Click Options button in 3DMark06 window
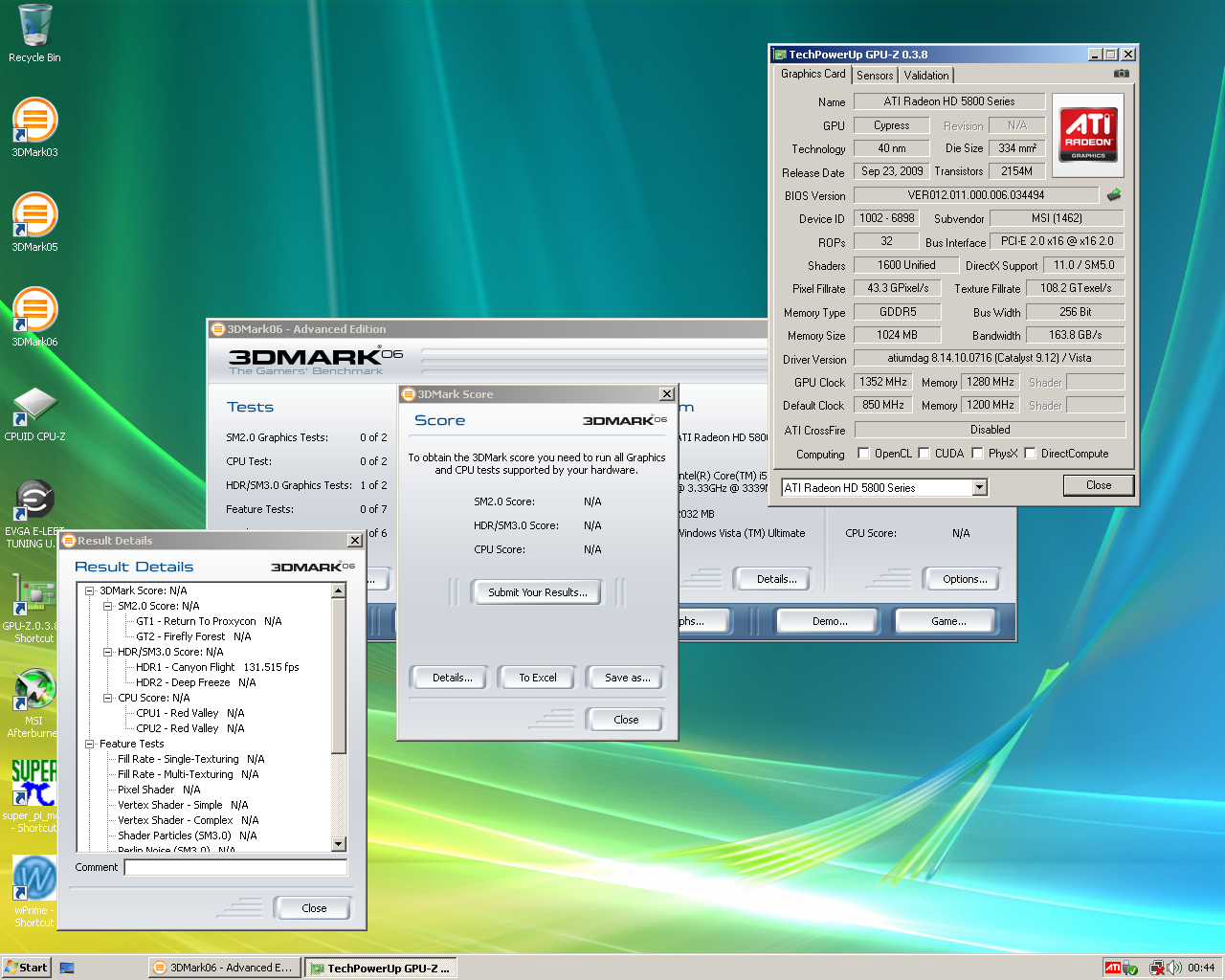This screenshot has width=1225, height=980. click(965, 579)
